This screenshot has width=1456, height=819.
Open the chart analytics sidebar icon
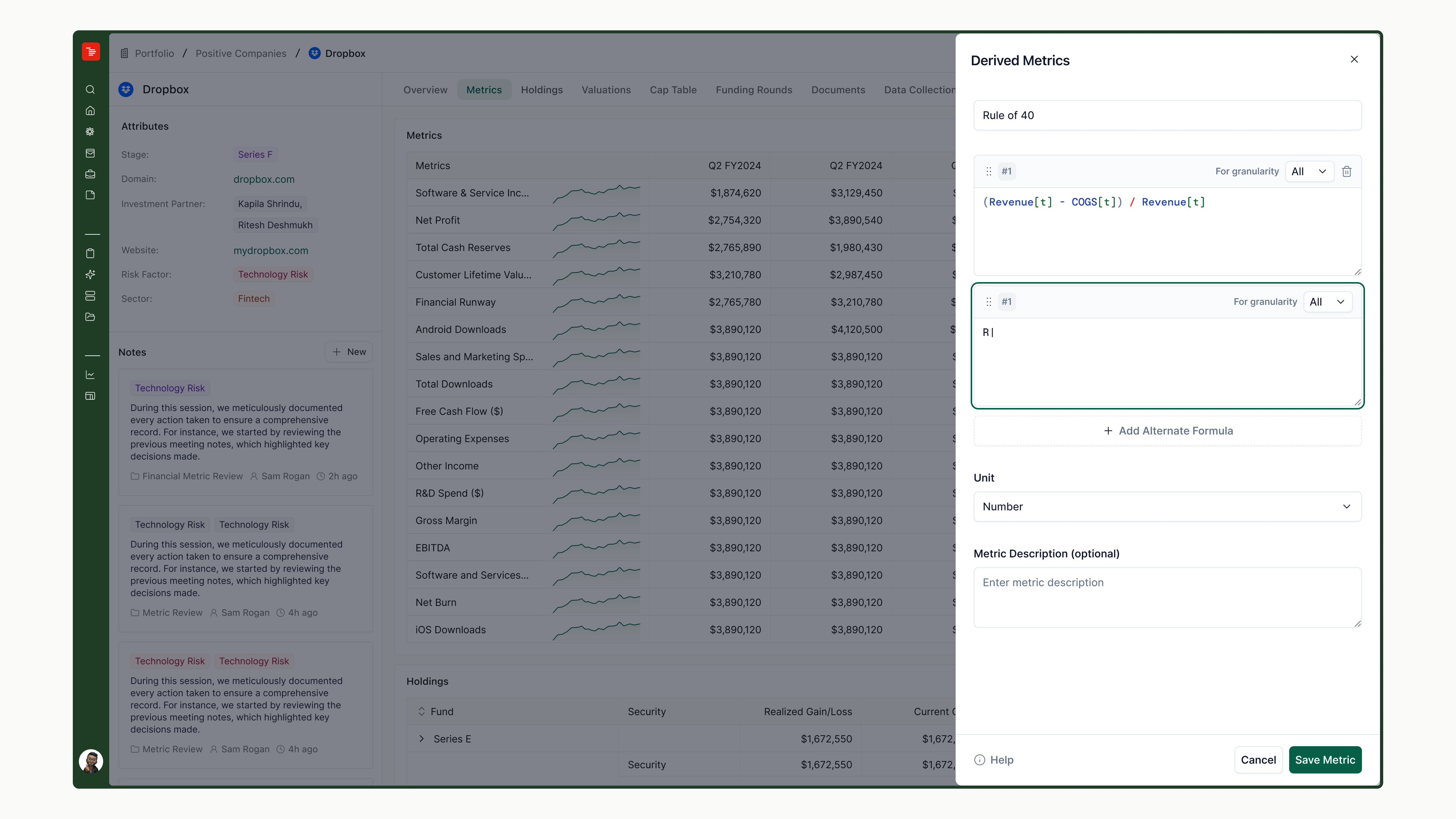pyautogui.click(x=90, y=375)
